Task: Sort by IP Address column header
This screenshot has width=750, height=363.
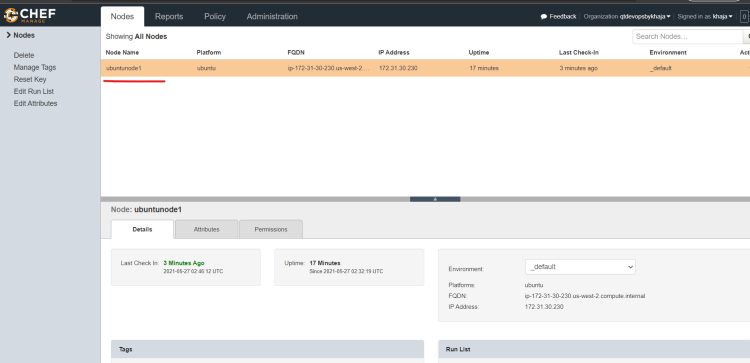Action: pos(394,53)
